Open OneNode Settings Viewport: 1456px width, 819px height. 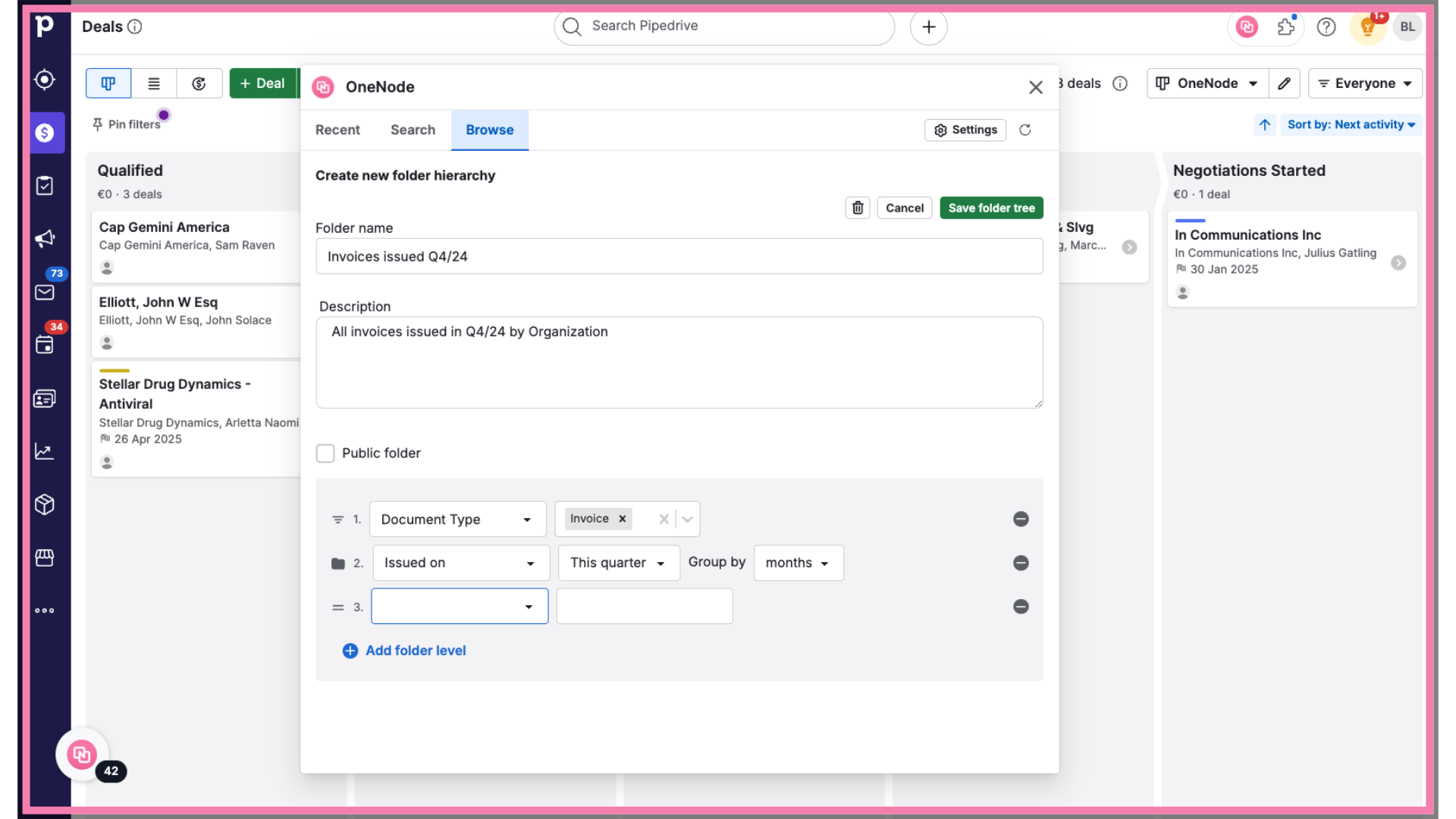(965, 130)
